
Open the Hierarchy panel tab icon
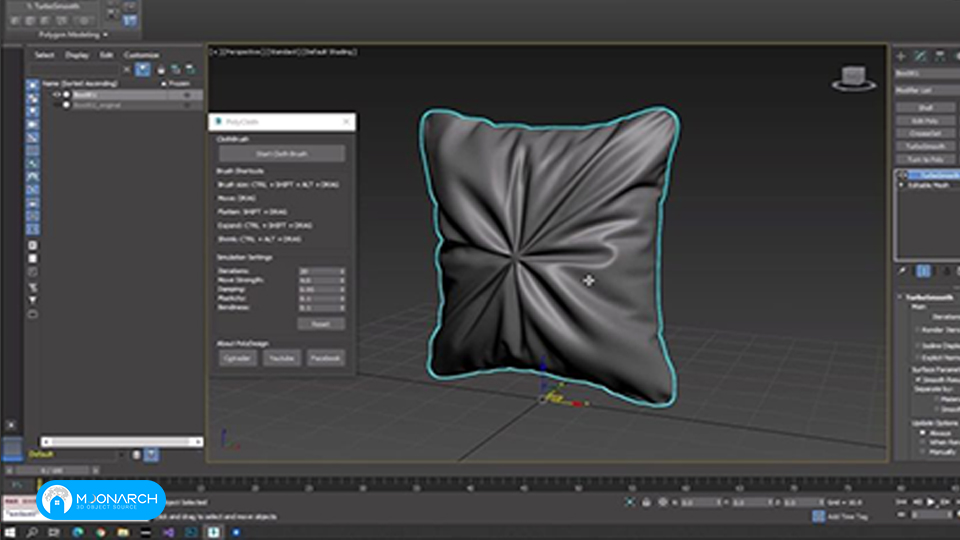point(940,56)
